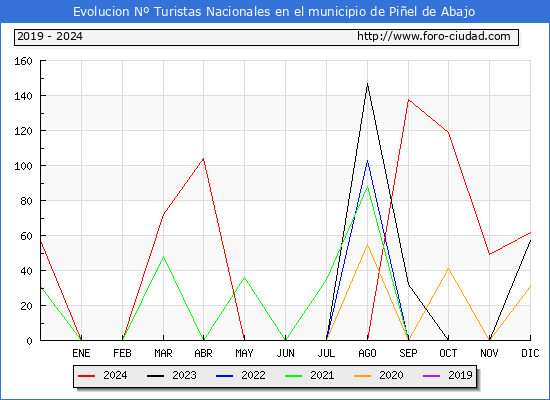Select the 2020 legend label
This screenshot has width=550, height=400.
pos(391,375)
